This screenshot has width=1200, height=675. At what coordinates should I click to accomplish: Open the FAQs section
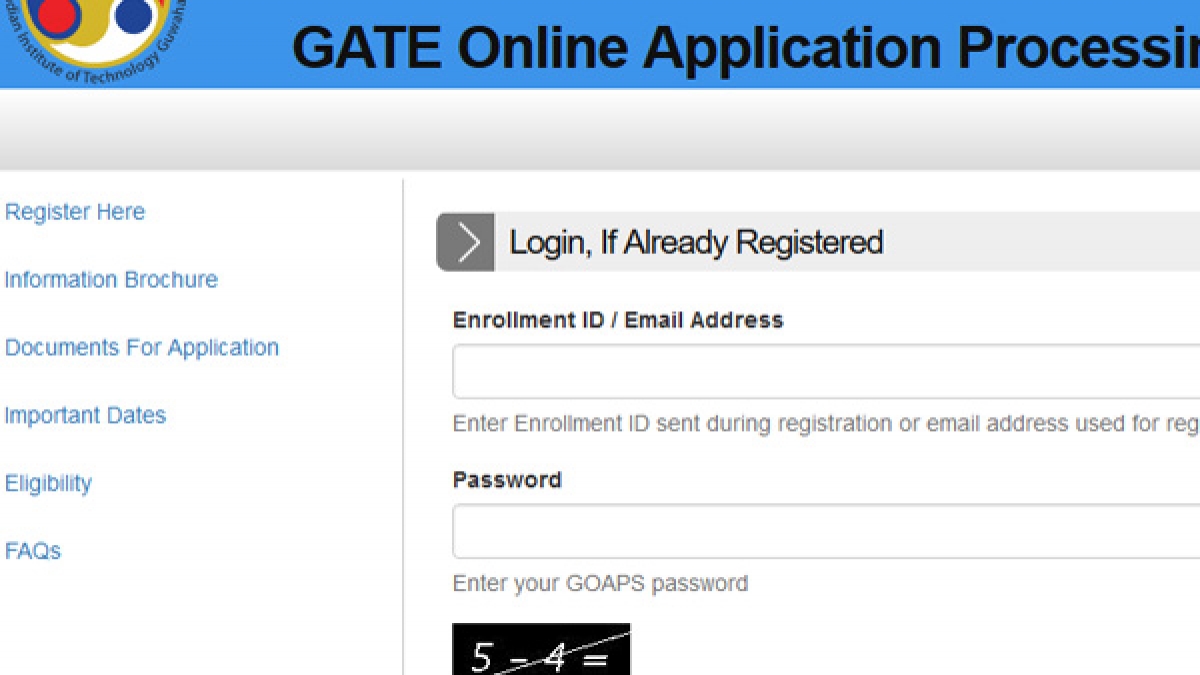click(x=33, y=551)
